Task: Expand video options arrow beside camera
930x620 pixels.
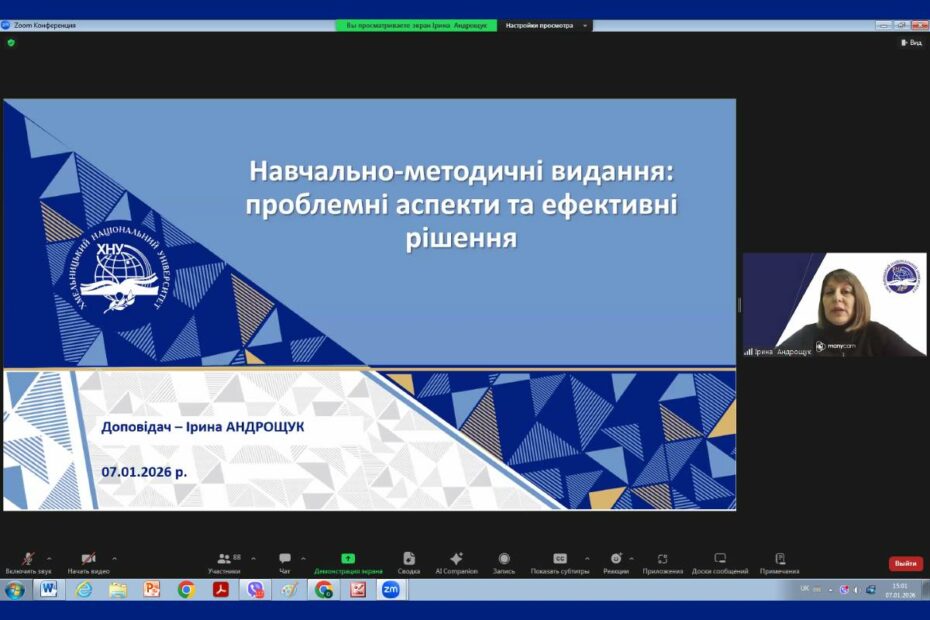Action: 114,558
